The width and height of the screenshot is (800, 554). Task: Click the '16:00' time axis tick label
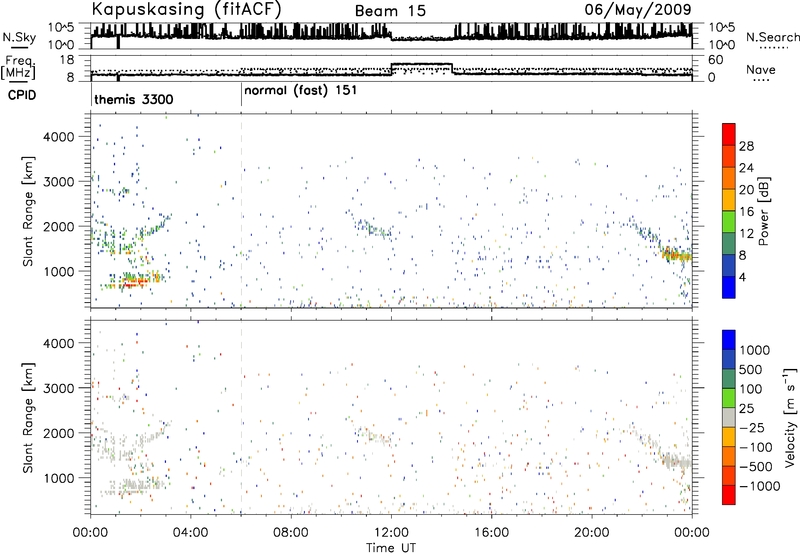point(491,533)
